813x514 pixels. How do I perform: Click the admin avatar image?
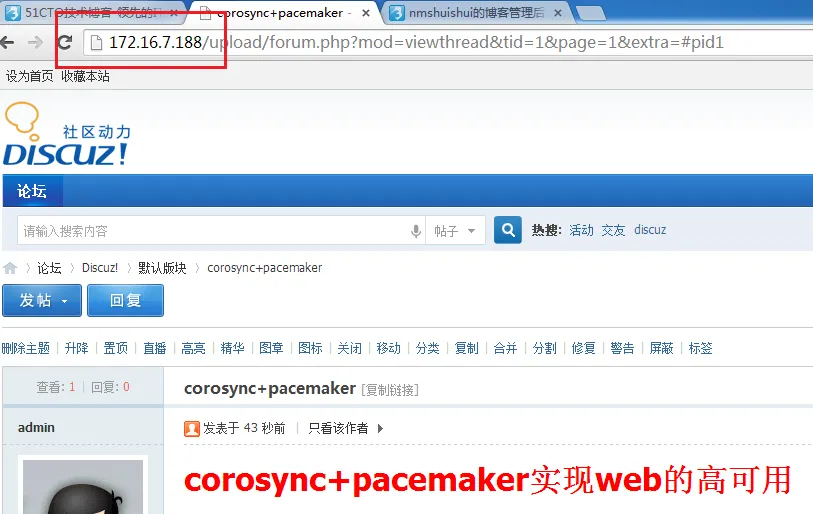[83, 485]
